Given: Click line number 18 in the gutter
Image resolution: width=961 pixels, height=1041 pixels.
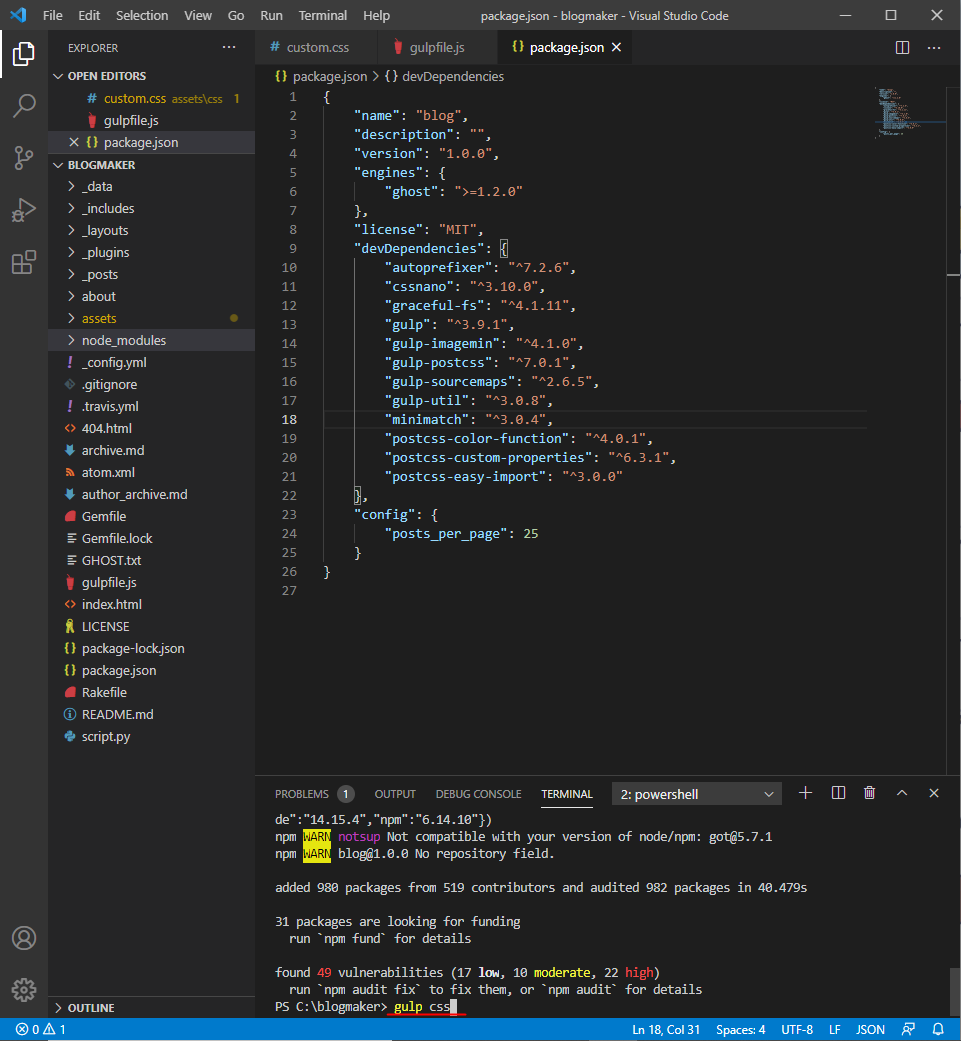Looking at the screenshot, I should 289,420.
